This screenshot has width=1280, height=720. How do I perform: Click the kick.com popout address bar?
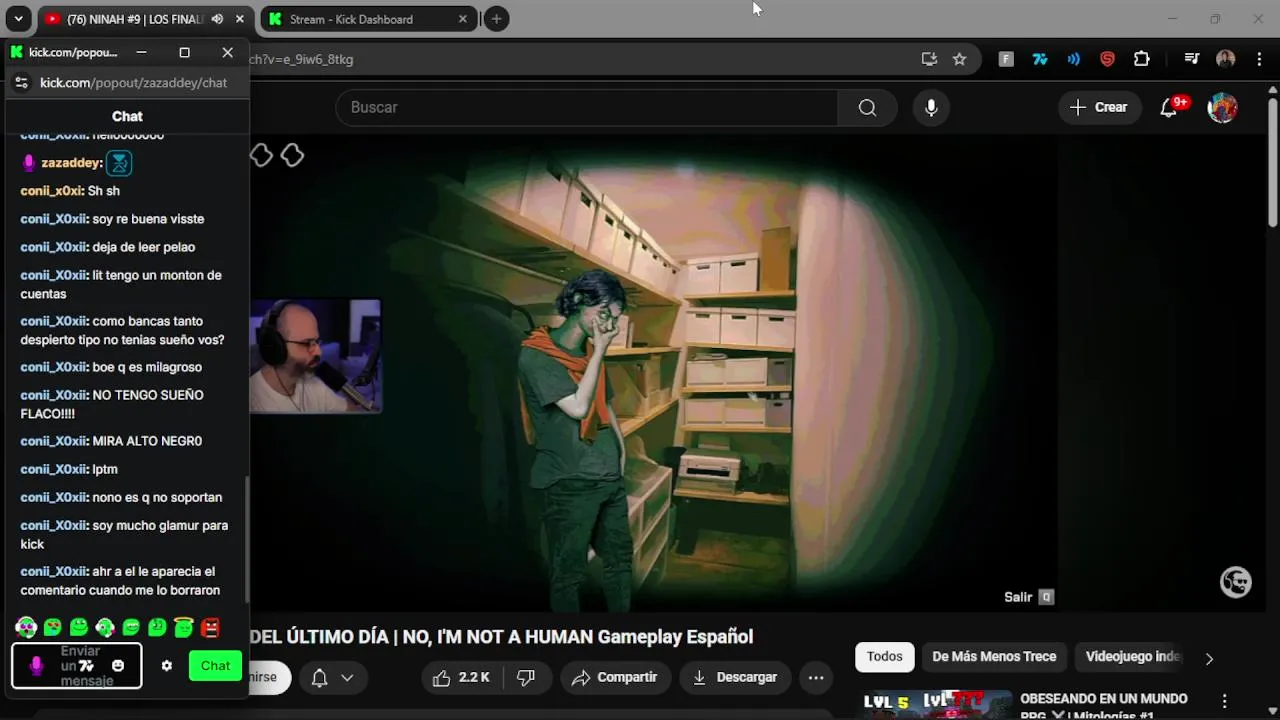(x=133, y=83)
